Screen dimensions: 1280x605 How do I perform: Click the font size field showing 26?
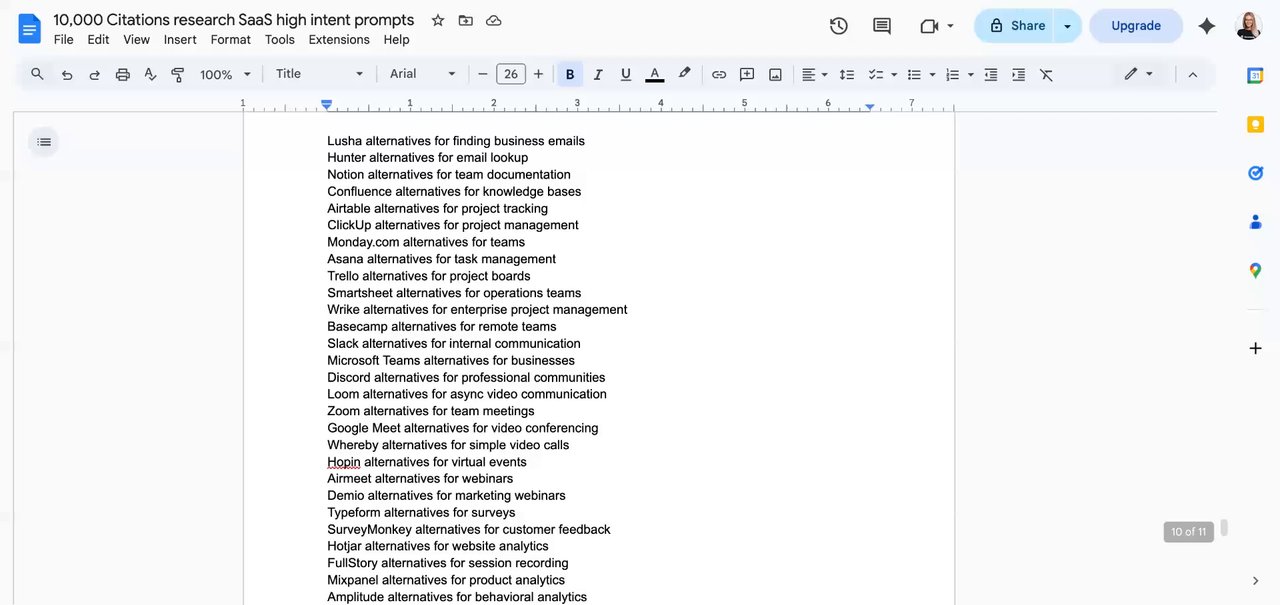pos(511,74)
